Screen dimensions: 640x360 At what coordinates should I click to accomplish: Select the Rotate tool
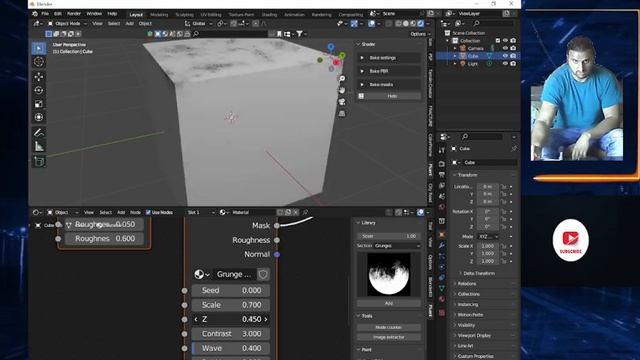(39, 90)
